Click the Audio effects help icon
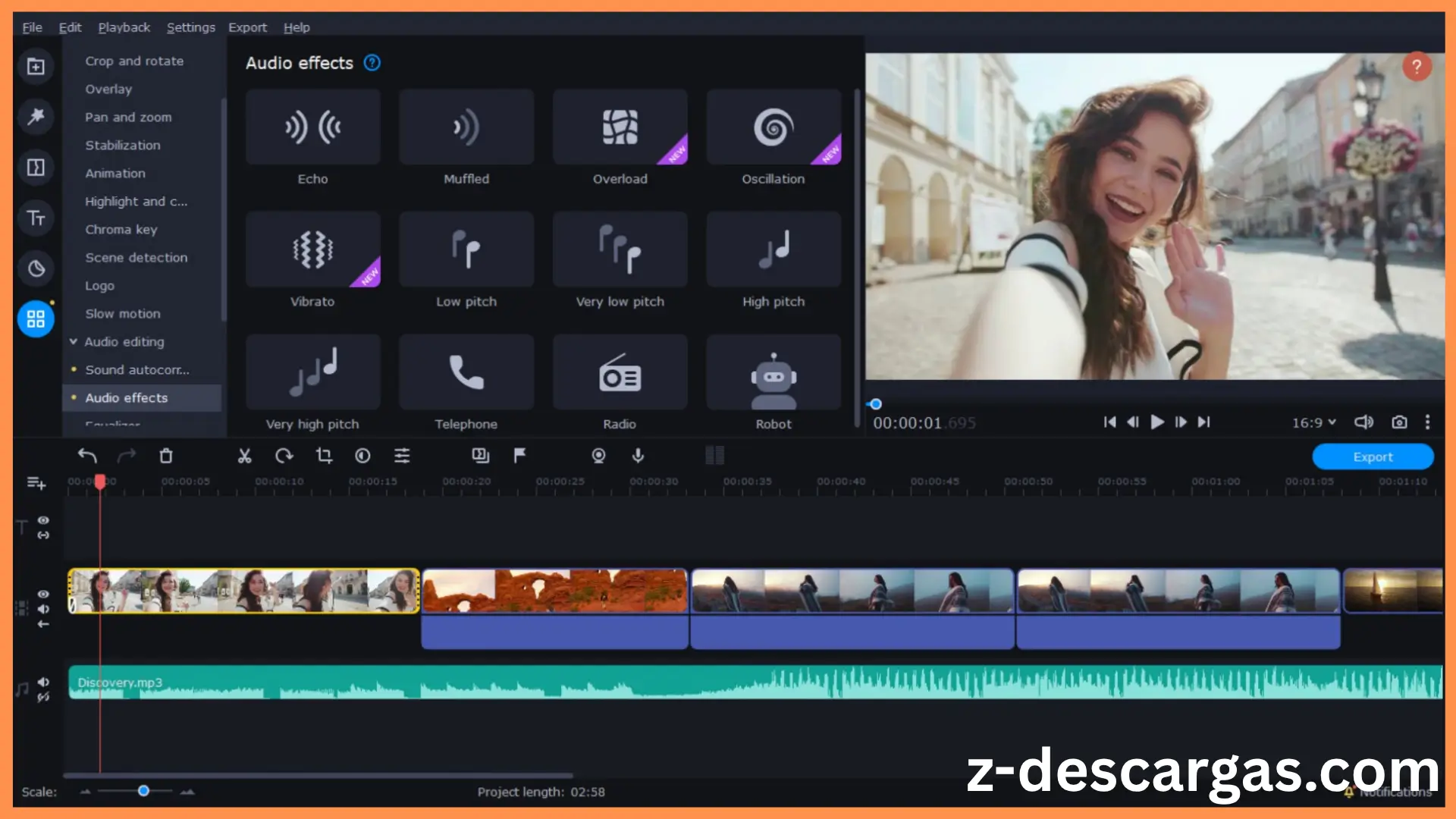This screenshot has height=819, width=1456. (x=372, y=63)
